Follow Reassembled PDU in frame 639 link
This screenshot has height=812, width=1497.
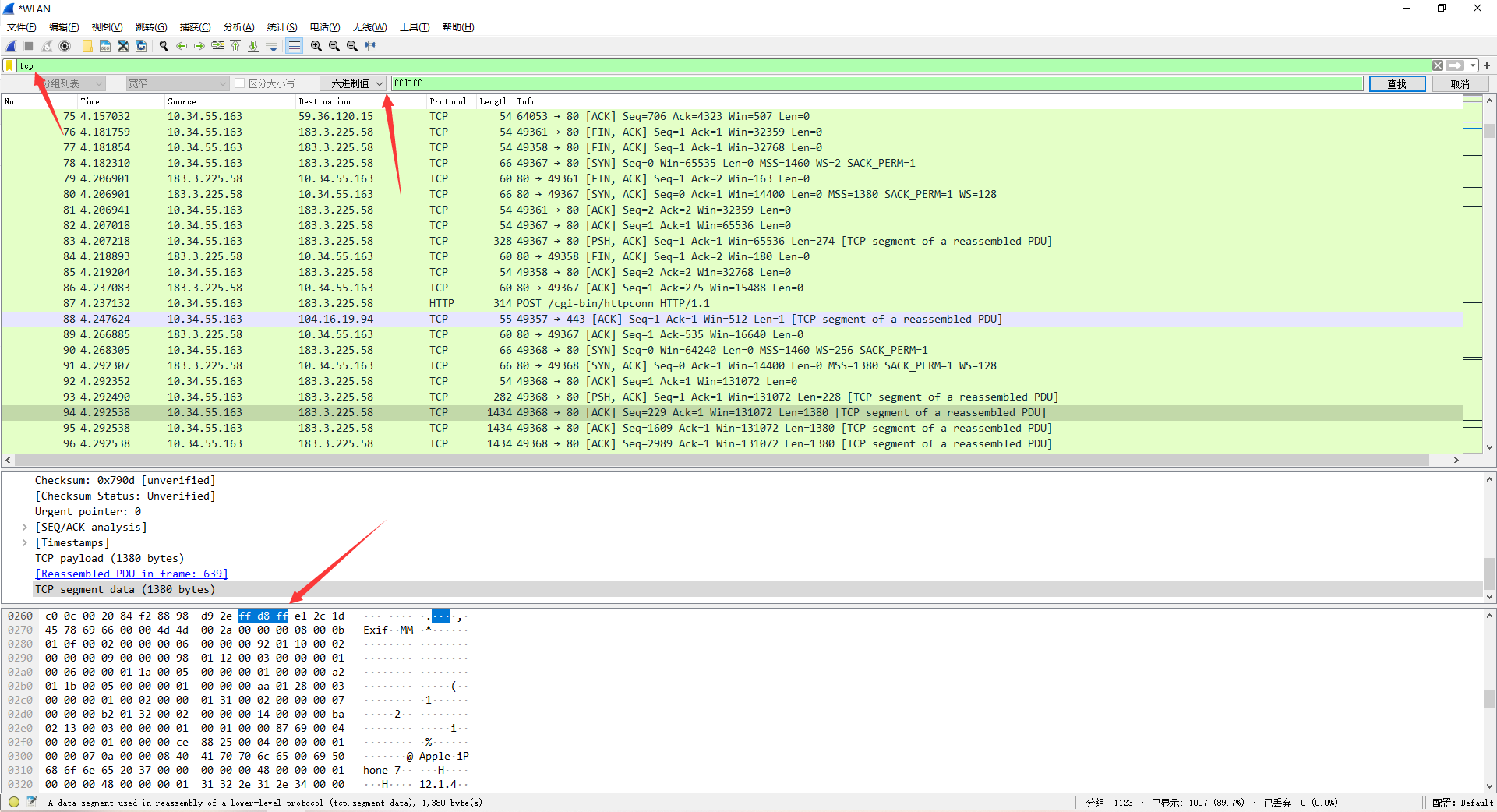(x=132, y=574)
